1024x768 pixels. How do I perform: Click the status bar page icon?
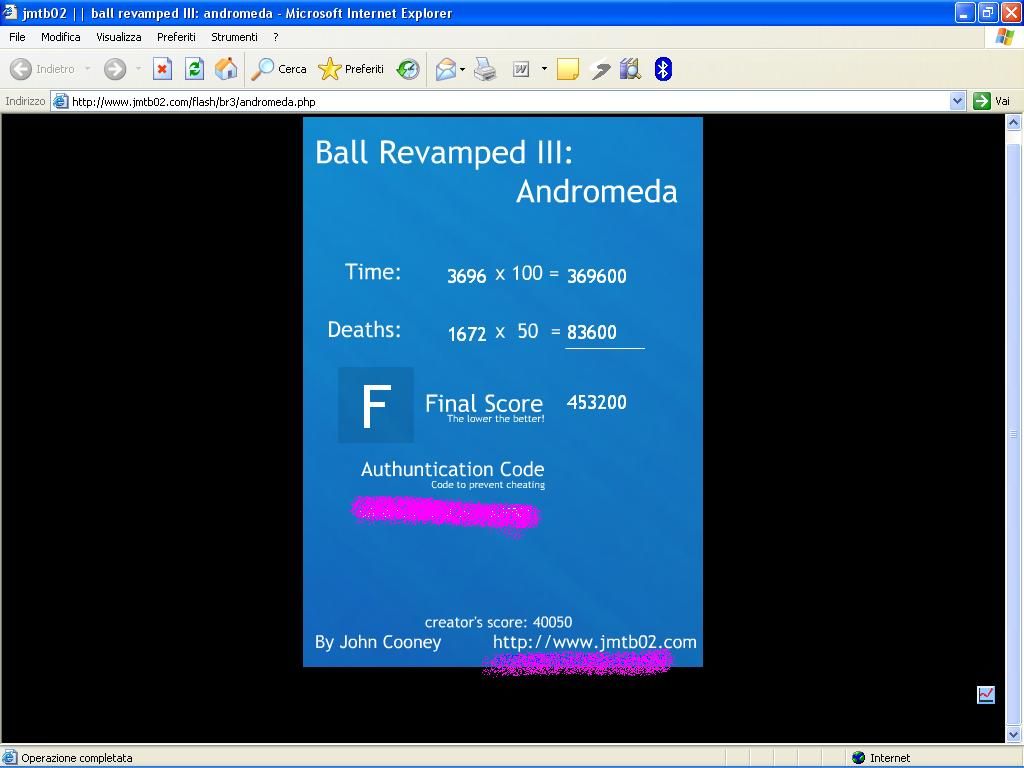tap(9, 758)
